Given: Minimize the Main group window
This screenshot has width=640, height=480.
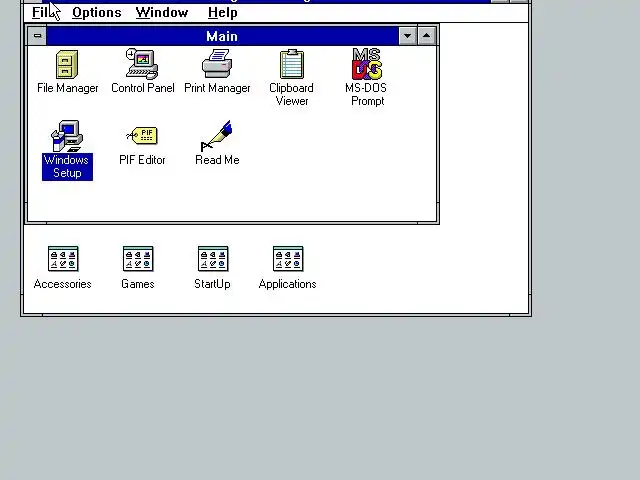Looking at the screenshot, I should pyautogui.click(x=407, y=36).
